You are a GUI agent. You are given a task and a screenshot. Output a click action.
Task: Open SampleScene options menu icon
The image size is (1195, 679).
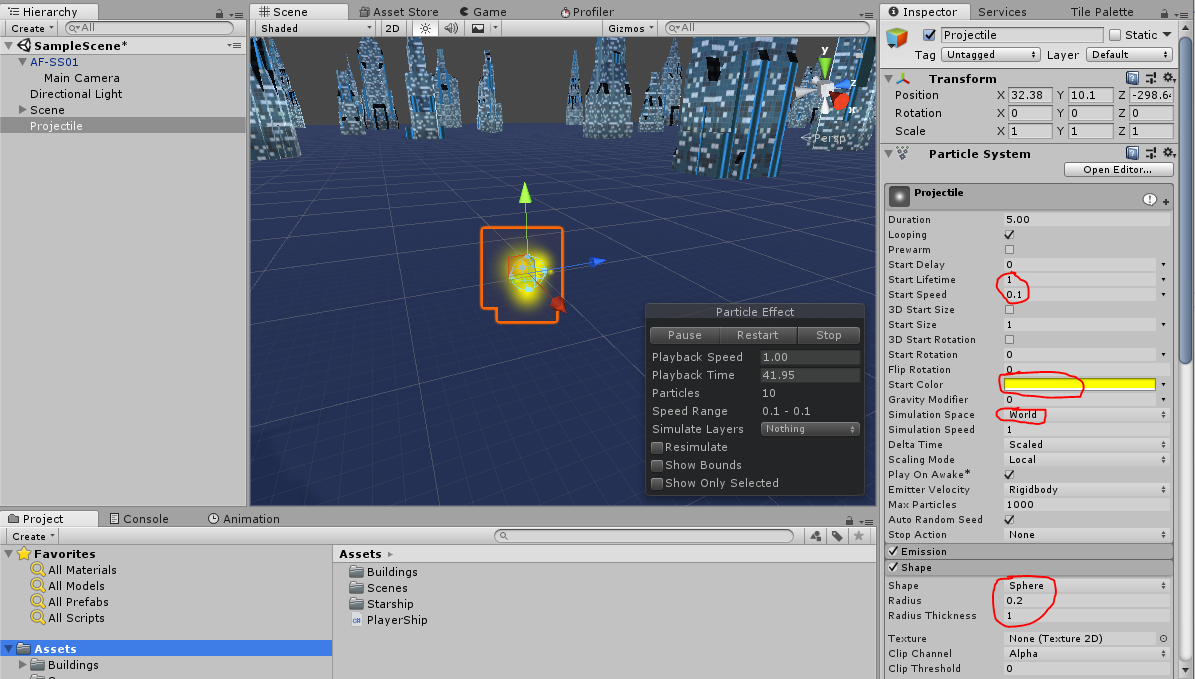click(x=234, y=46)
